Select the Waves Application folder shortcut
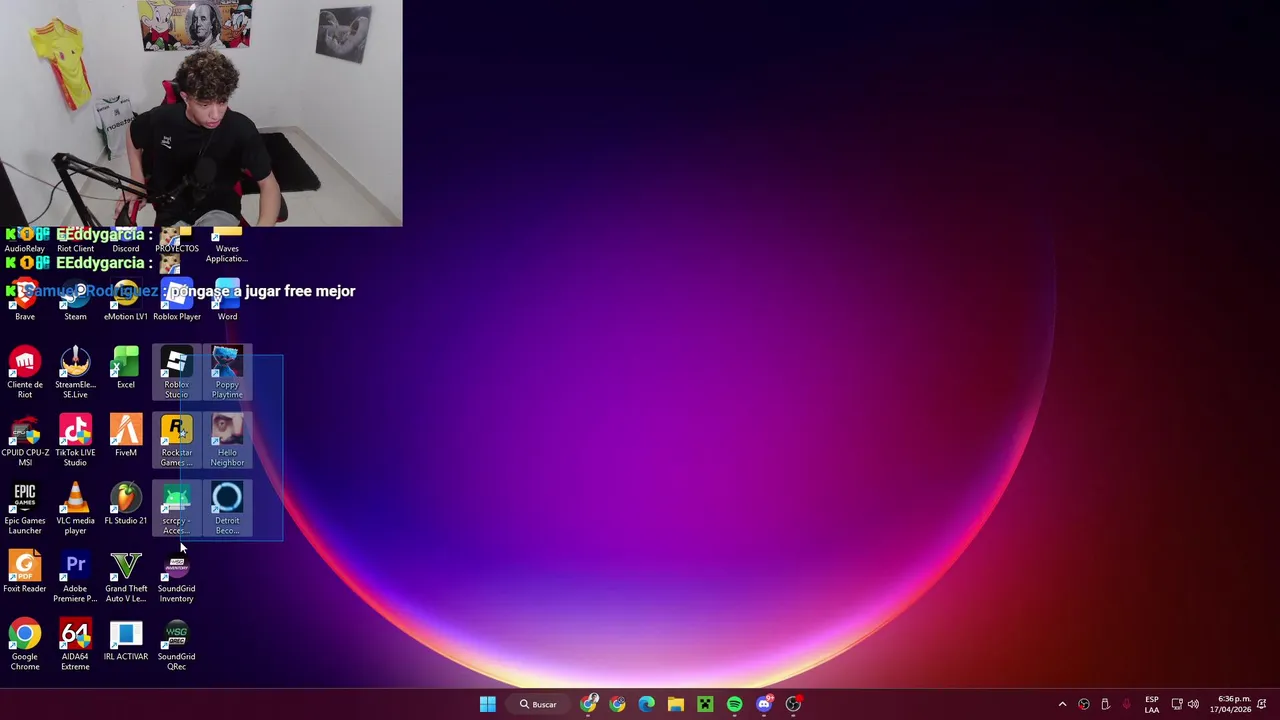The height and width of the screenshot is (720, 1280). [x=227, y=245]
